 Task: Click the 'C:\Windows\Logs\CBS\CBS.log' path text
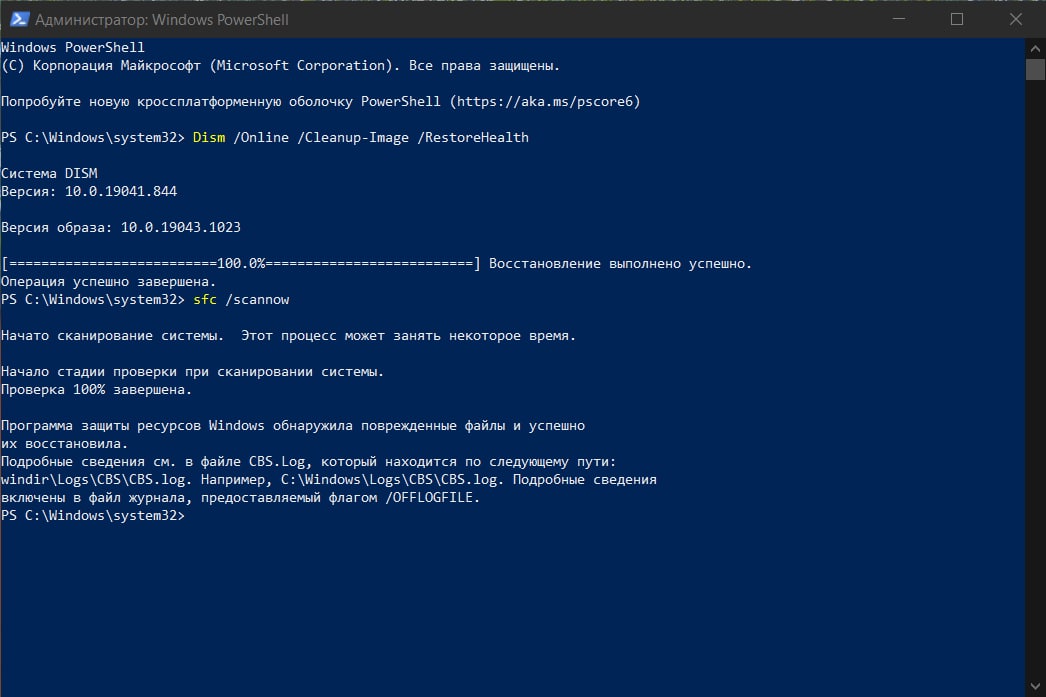pyautogui.click(x=392, y=480)
